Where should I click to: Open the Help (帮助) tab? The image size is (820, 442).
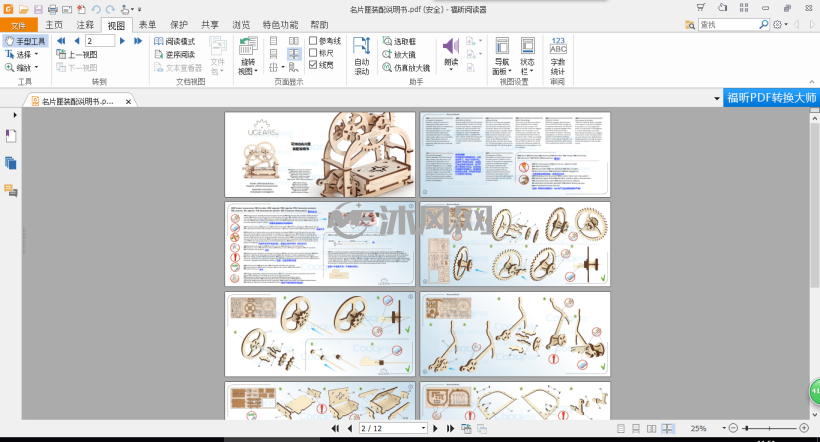(x=319, y=25)
